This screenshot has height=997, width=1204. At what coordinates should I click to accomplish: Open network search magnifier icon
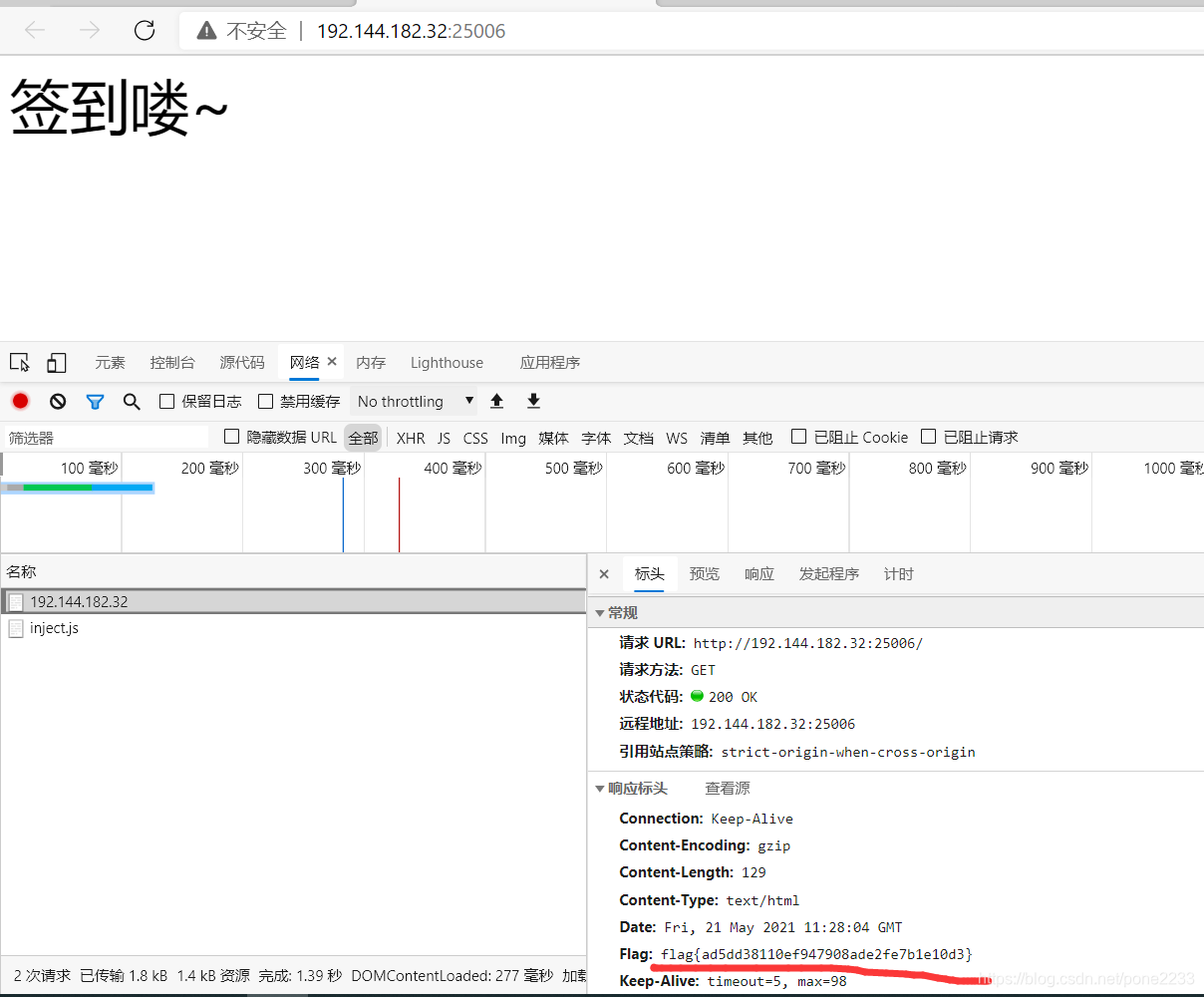[132, 401]
